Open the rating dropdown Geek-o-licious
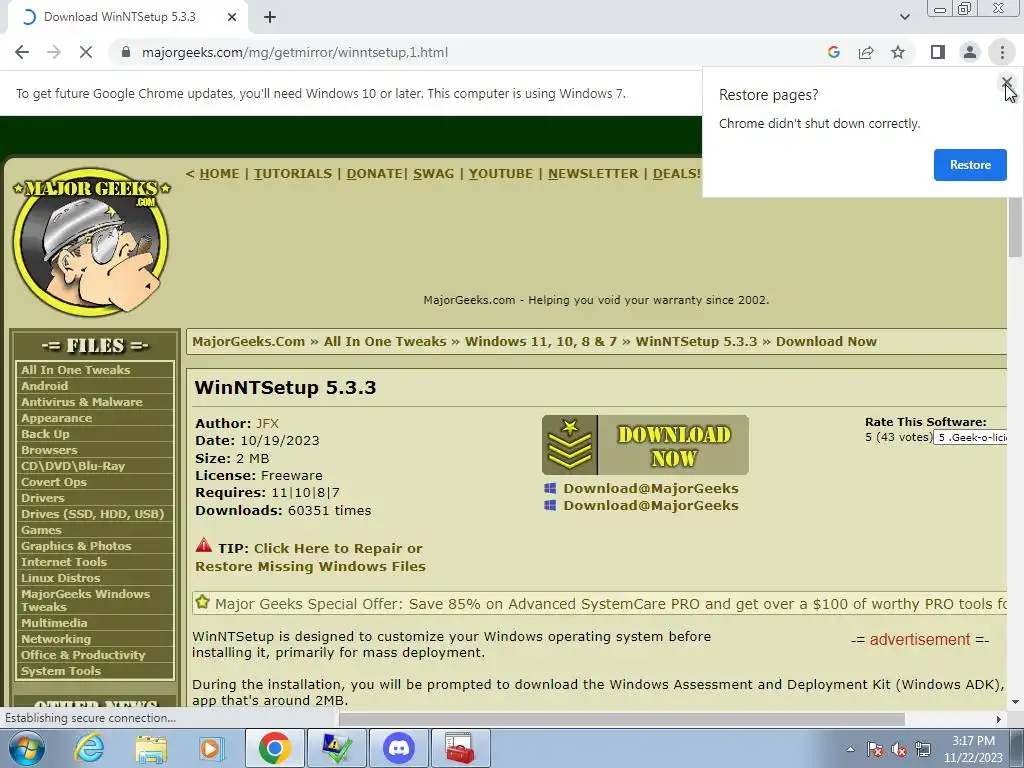Viewport: 1024px width, 768px height. coord(970,438)
